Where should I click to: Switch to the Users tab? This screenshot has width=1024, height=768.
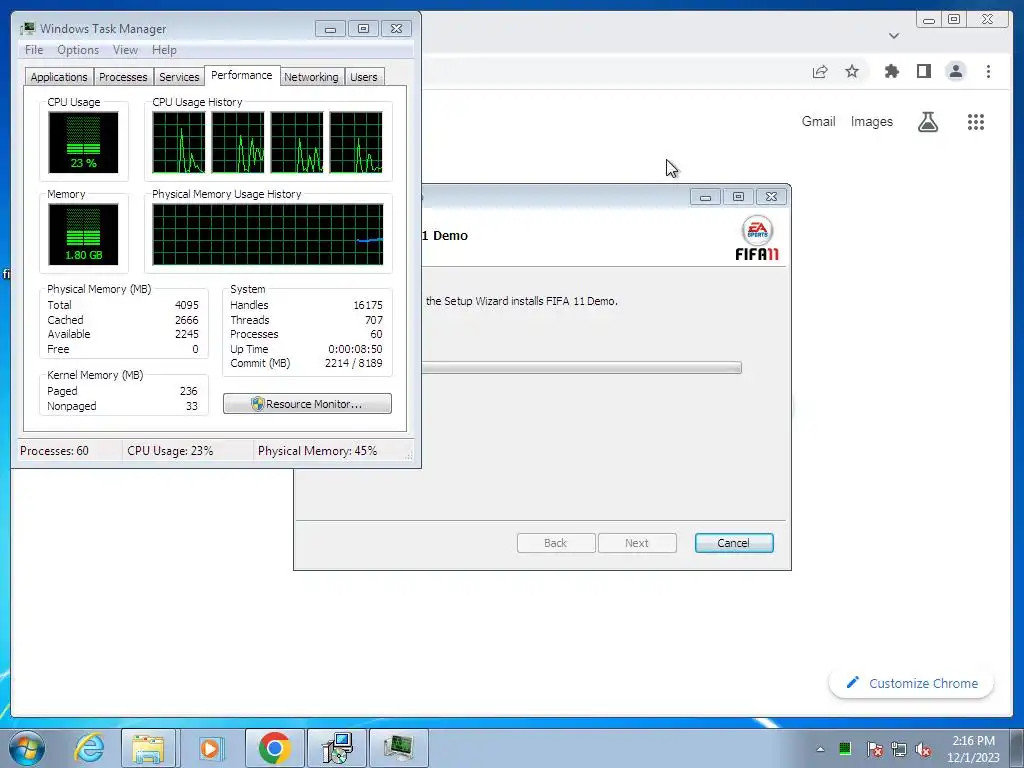tap(364, 77)
